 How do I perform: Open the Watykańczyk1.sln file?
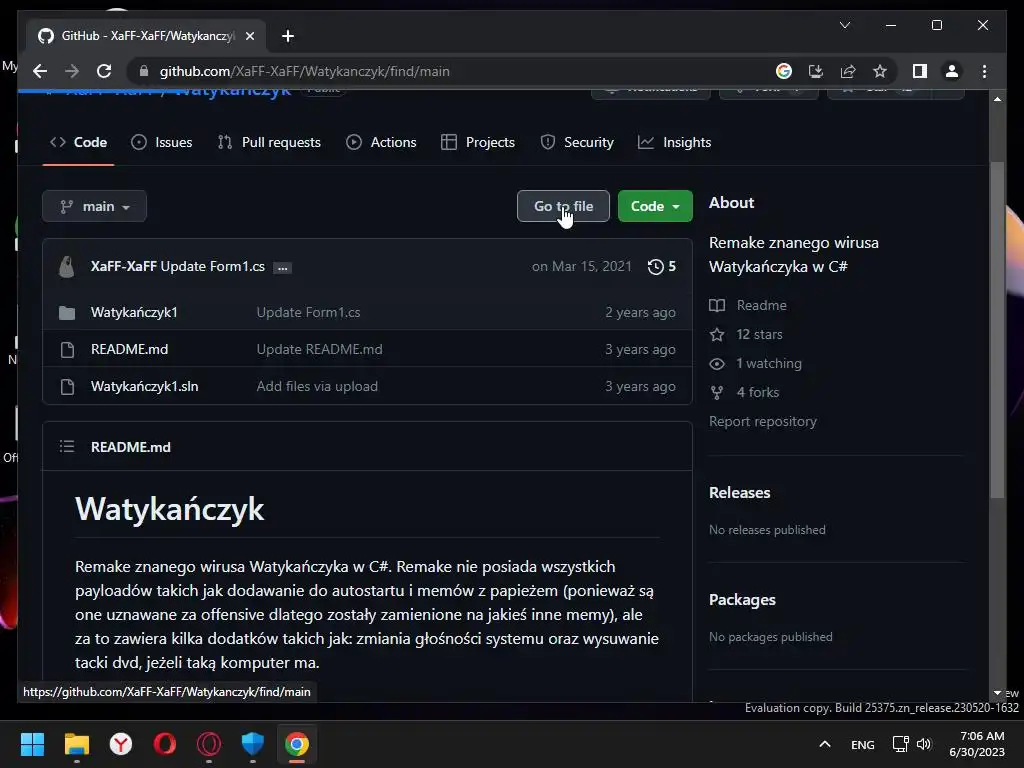tap(144, 386)
